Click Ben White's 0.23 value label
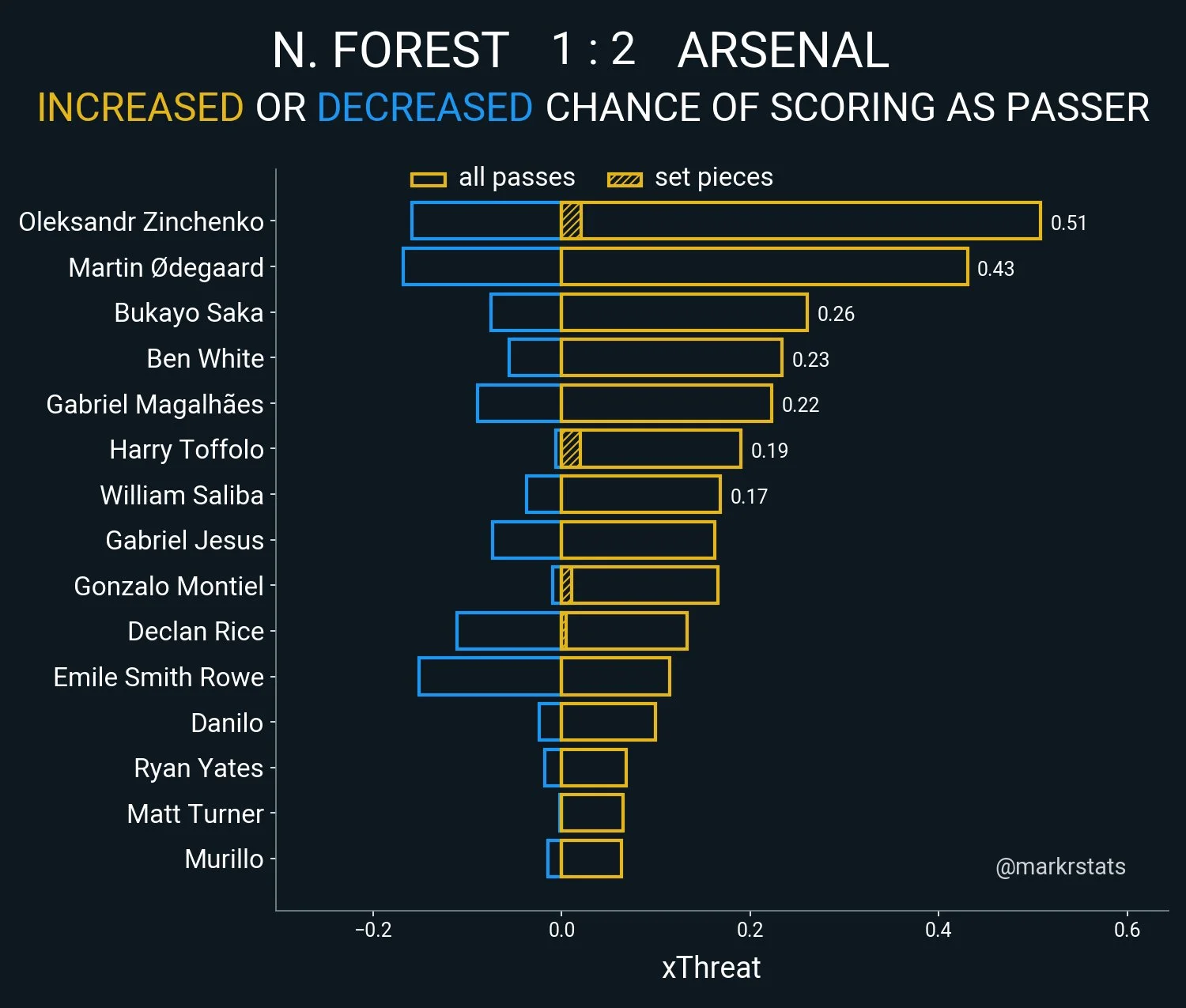This screenshot has width=1186, height=1008. click(x=810, y=360)
